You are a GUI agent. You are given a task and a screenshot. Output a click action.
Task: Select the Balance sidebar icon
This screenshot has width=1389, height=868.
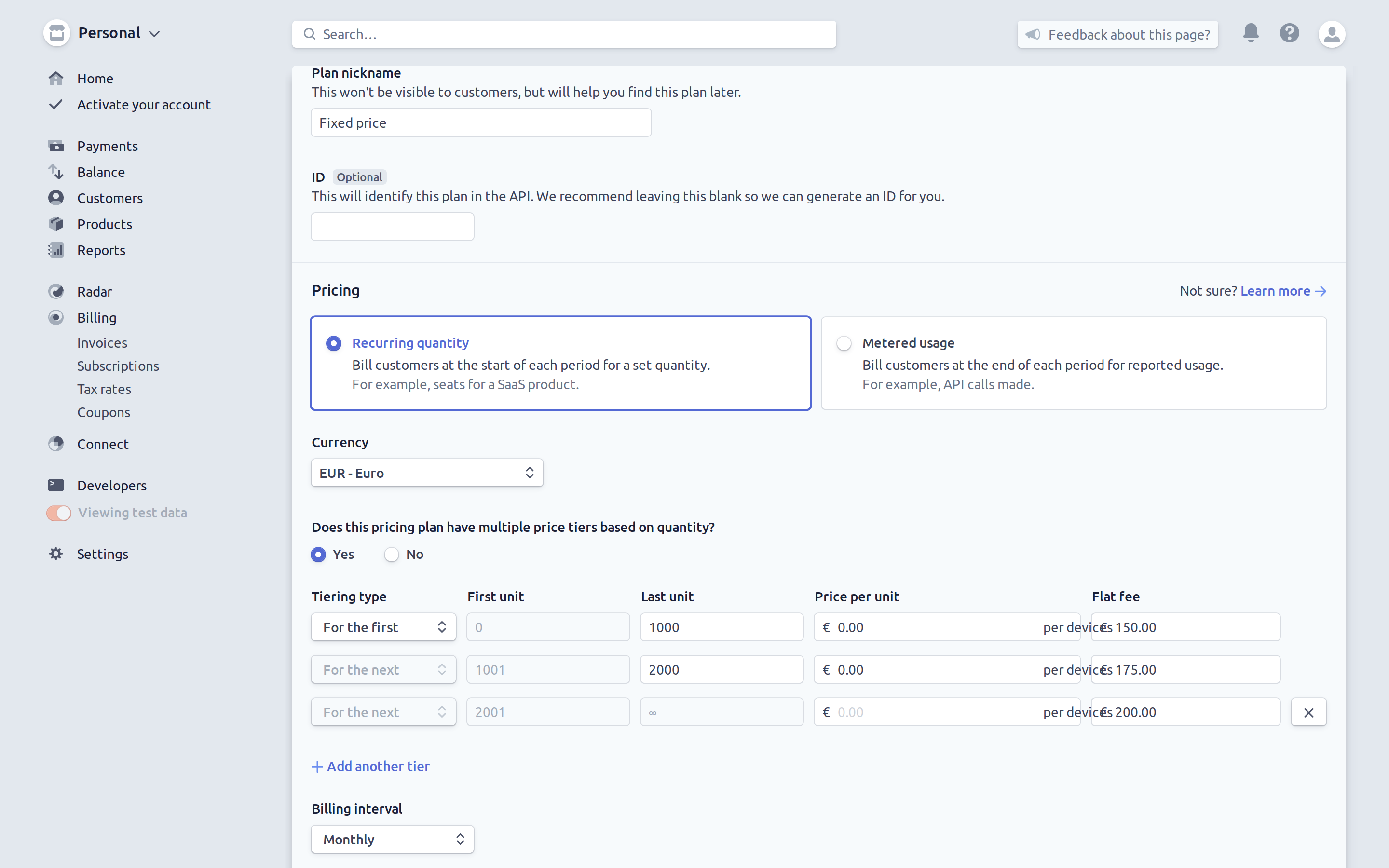click(56, 172)
